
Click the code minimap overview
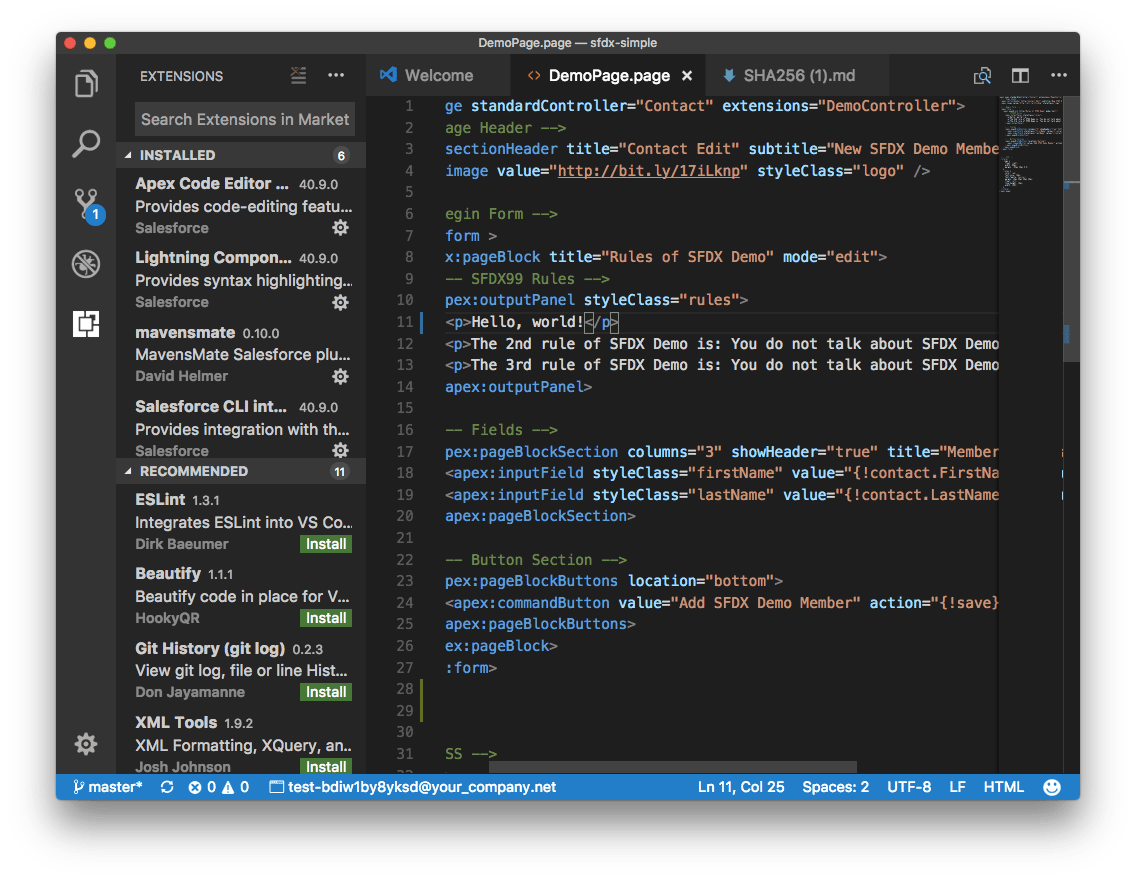1030,145
